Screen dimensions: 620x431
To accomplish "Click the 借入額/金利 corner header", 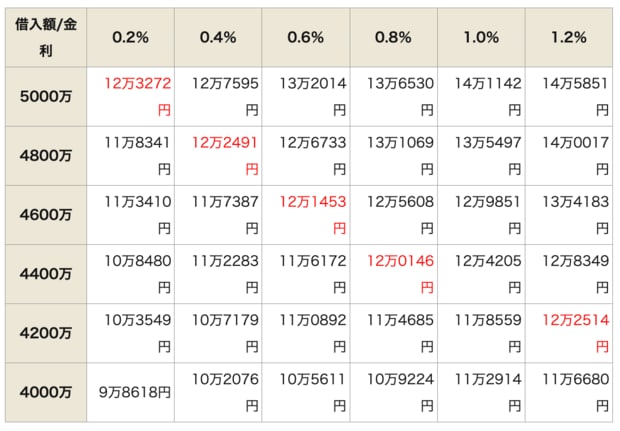I will (x=46, y=38).
